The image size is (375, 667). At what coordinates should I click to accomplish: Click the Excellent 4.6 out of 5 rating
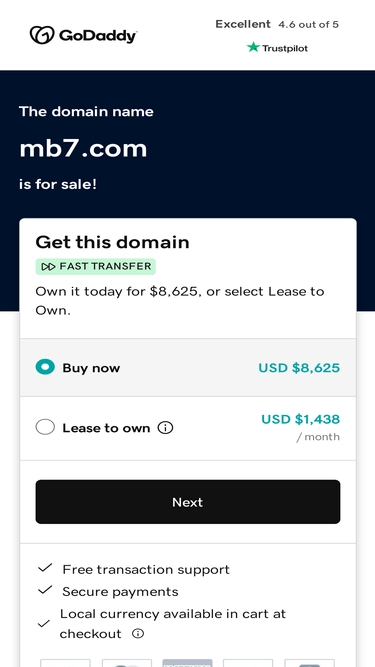click(x=277, y=24)
